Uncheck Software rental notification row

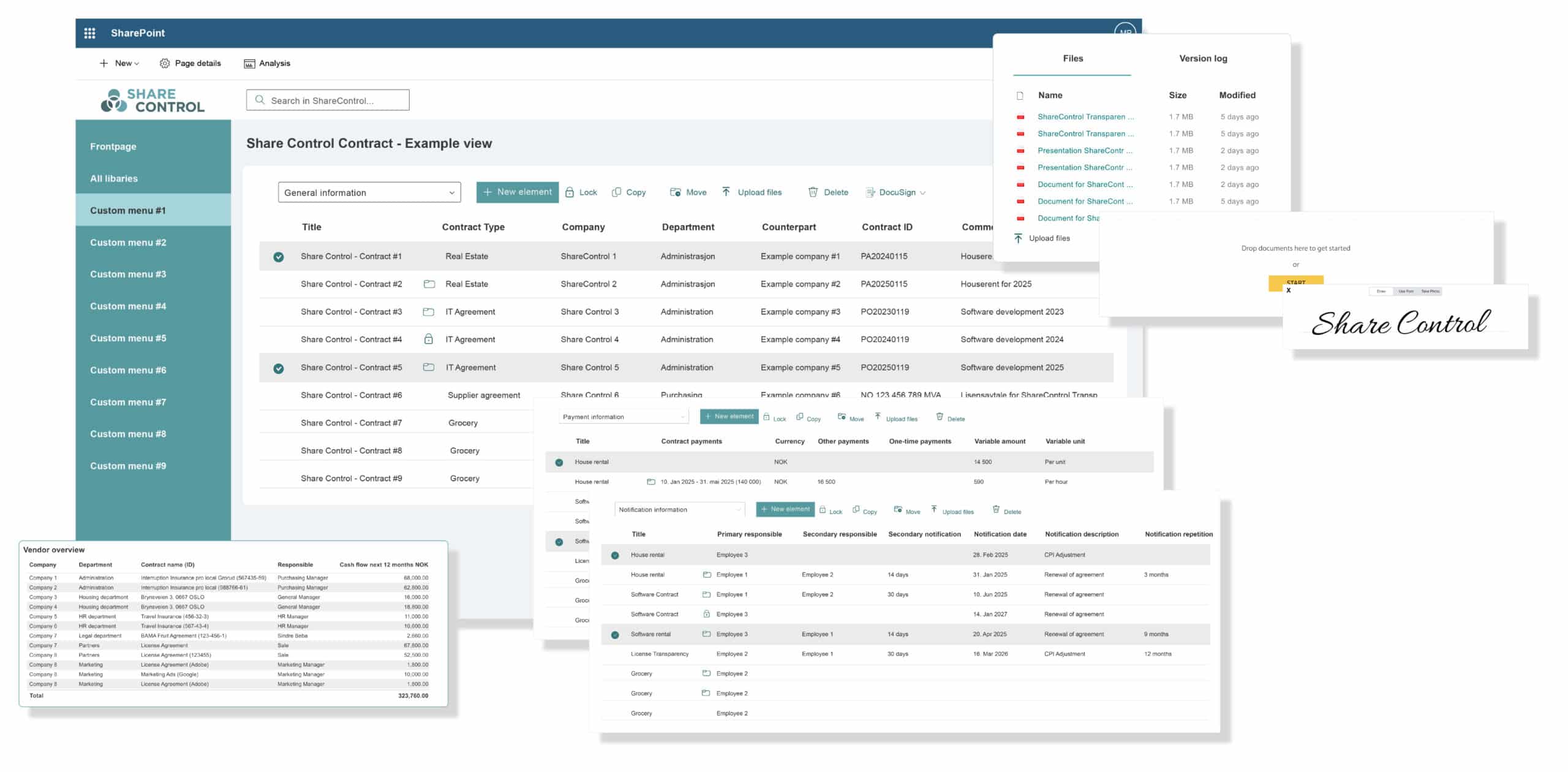tap(615, 635)
